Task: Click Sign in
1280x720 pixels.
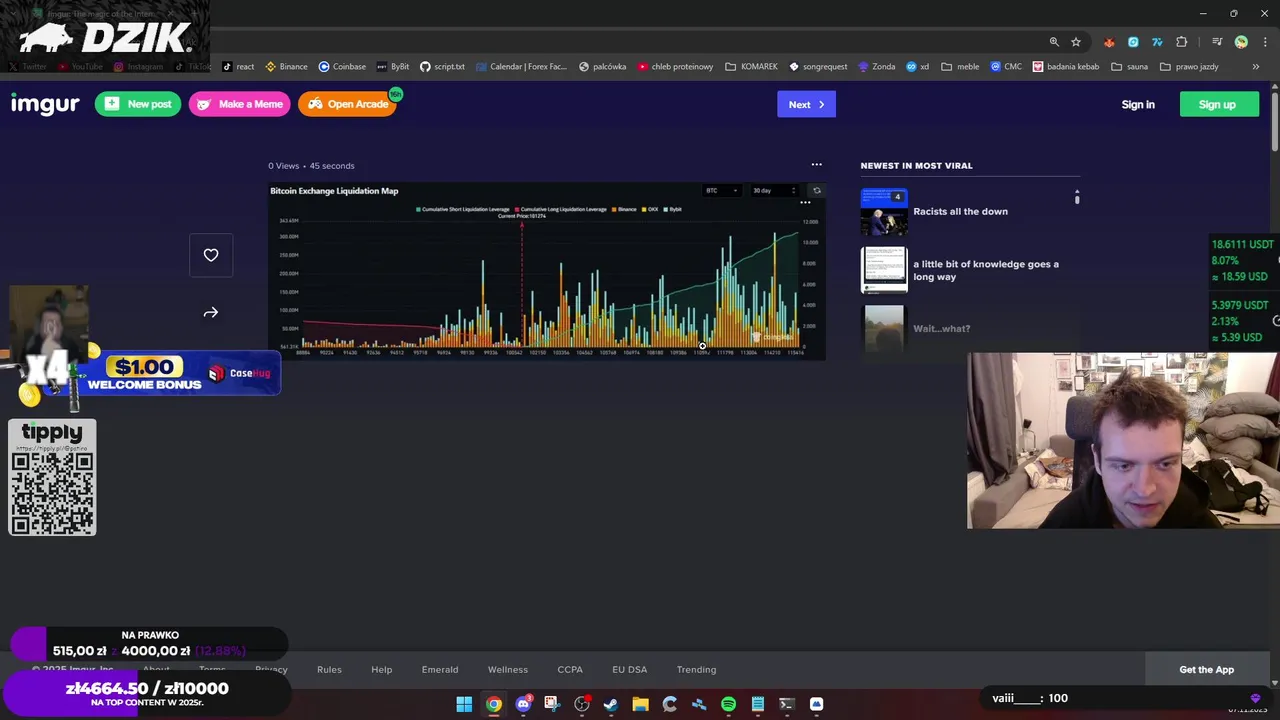Action: [1138, 104]
